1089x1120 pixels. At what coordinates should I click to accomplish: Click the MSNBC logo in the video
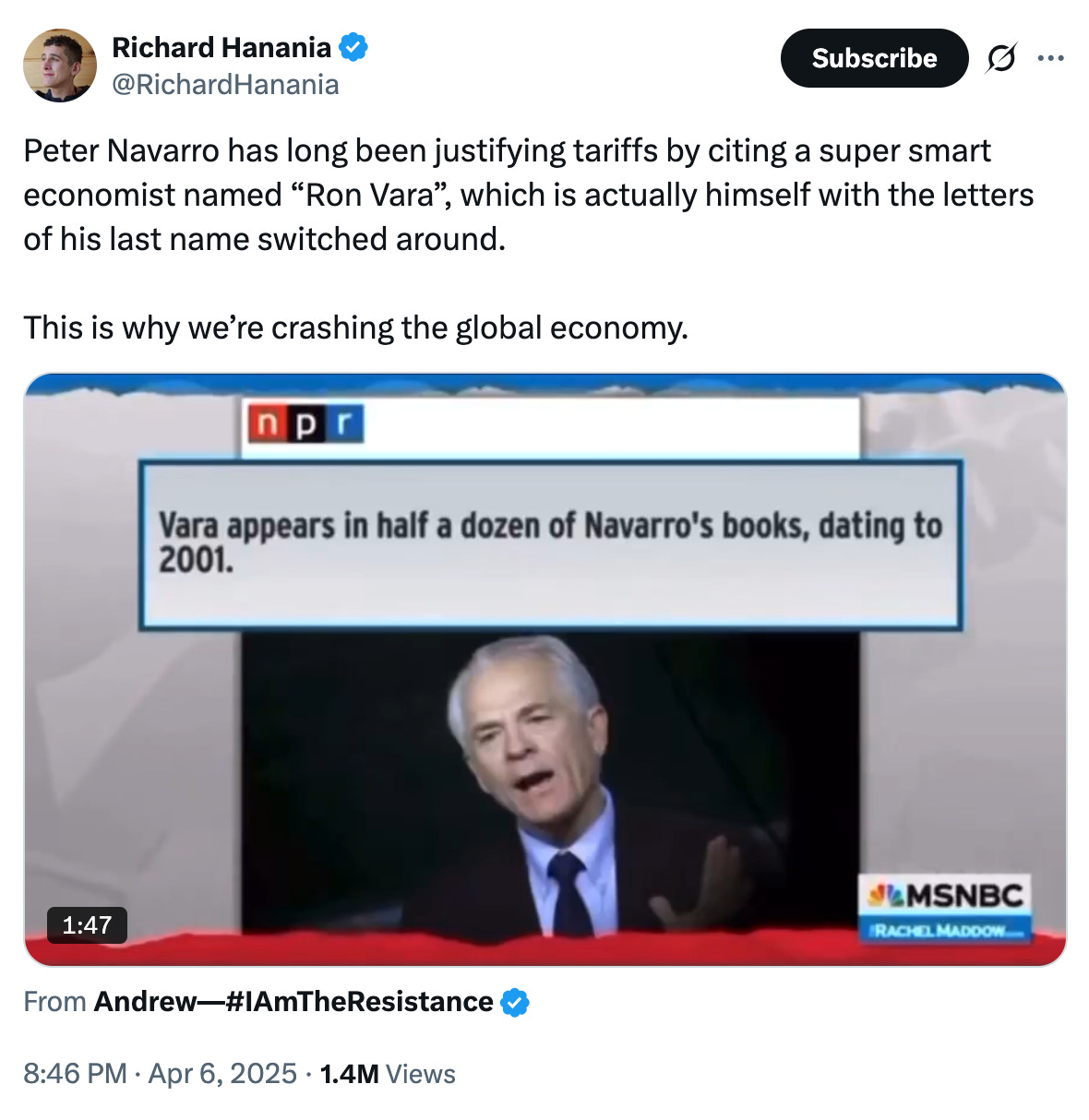click(945, 895)
